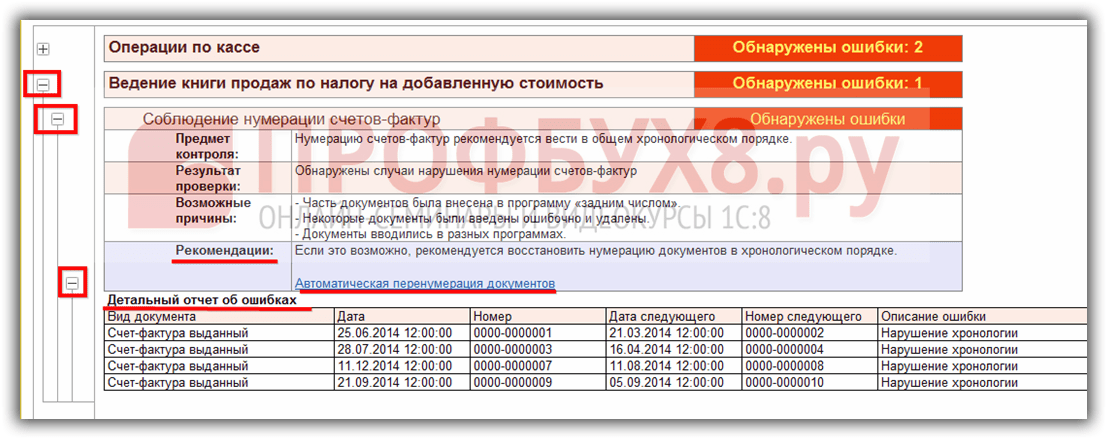Click the Результат проверки label
The width and height of the screenshot is (1107, 439).
tap(207, 178)
